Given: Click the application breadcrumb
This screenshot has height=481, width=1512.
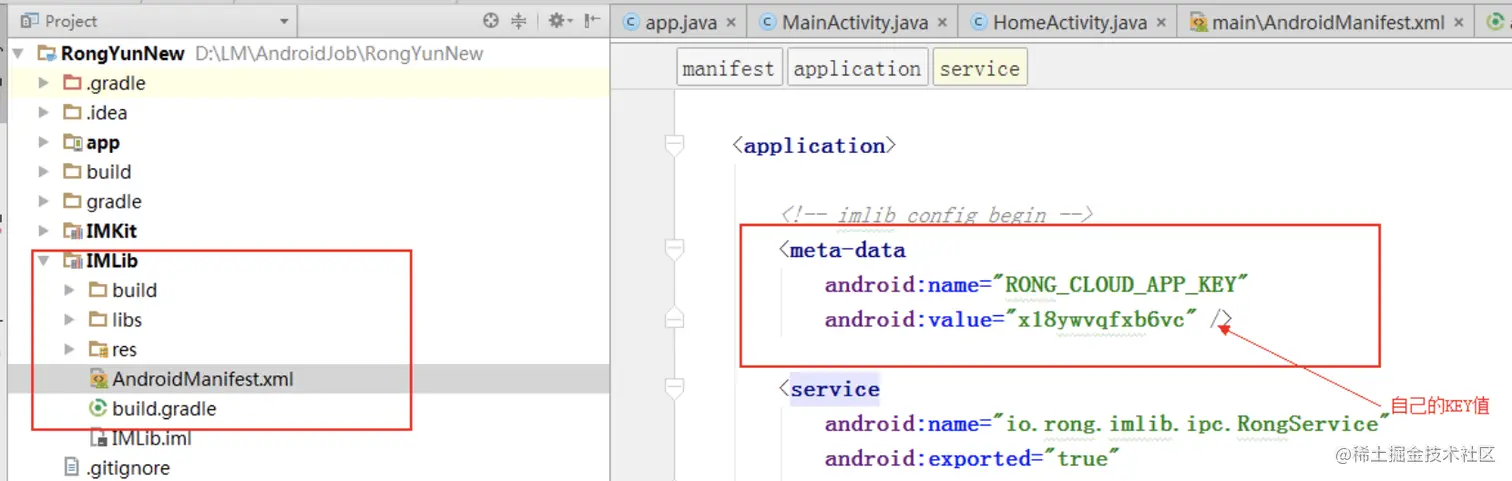Looking at the screenshot, I should (857, 69).
